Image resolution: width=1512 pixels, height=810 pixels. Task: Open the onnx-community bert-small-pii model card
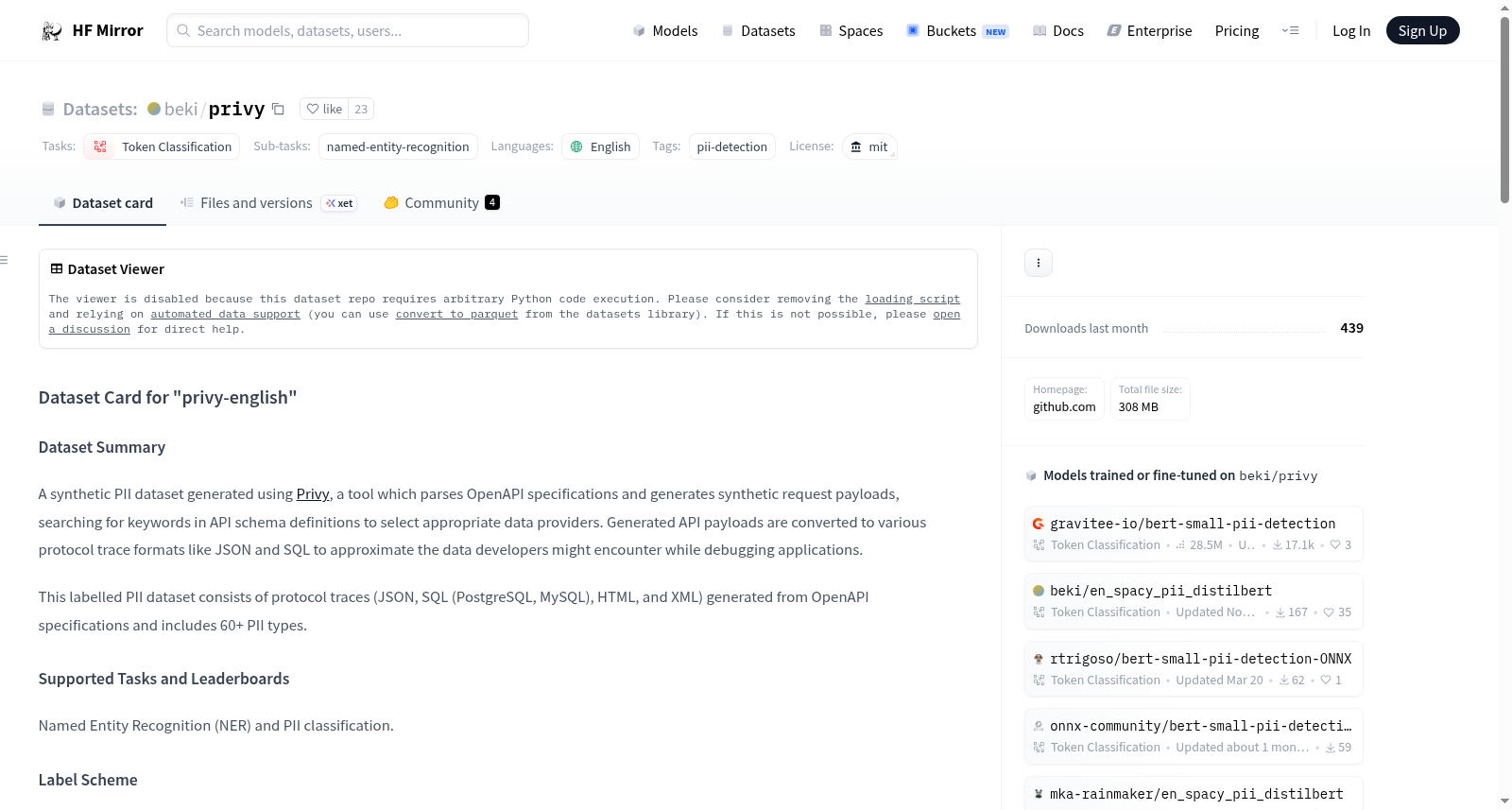pos(1194,735)
